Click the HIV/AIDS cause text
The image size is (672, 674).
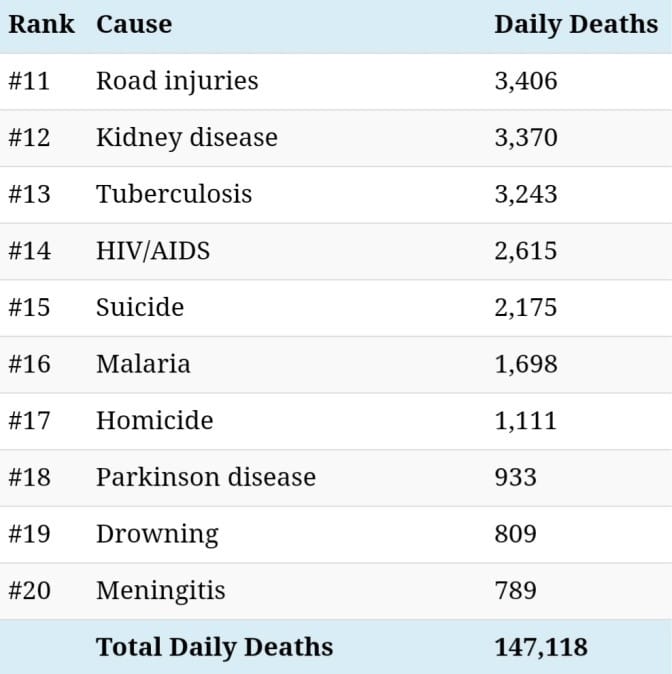153,250
